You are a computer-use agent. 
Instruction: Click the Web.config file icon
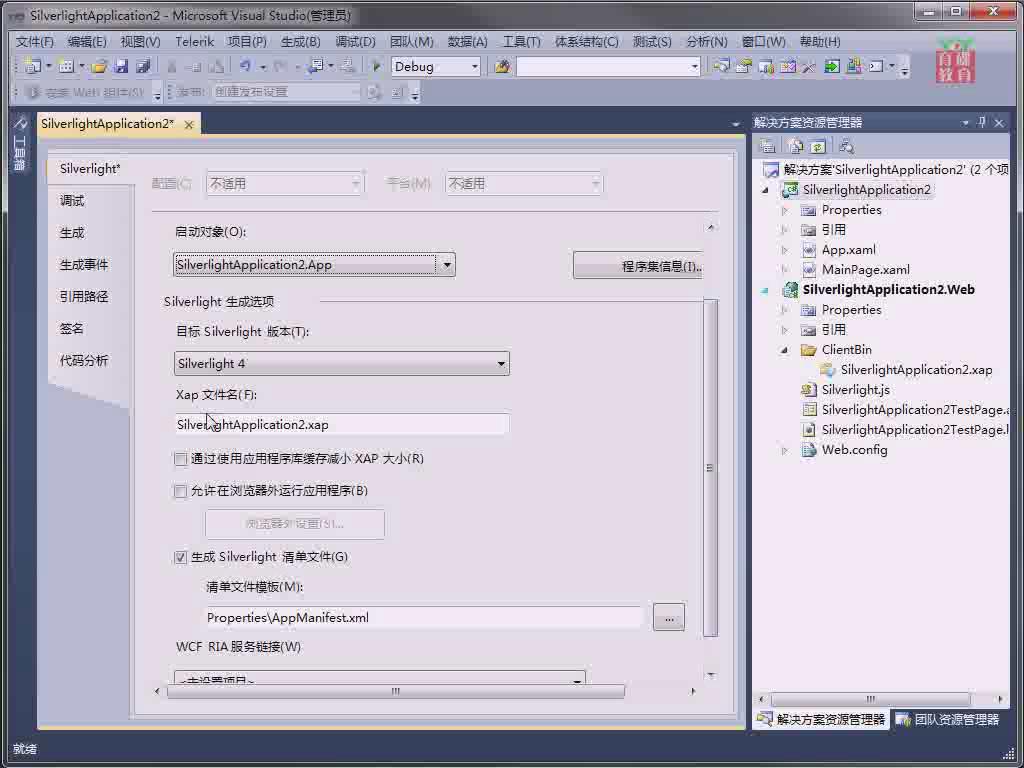808,450
